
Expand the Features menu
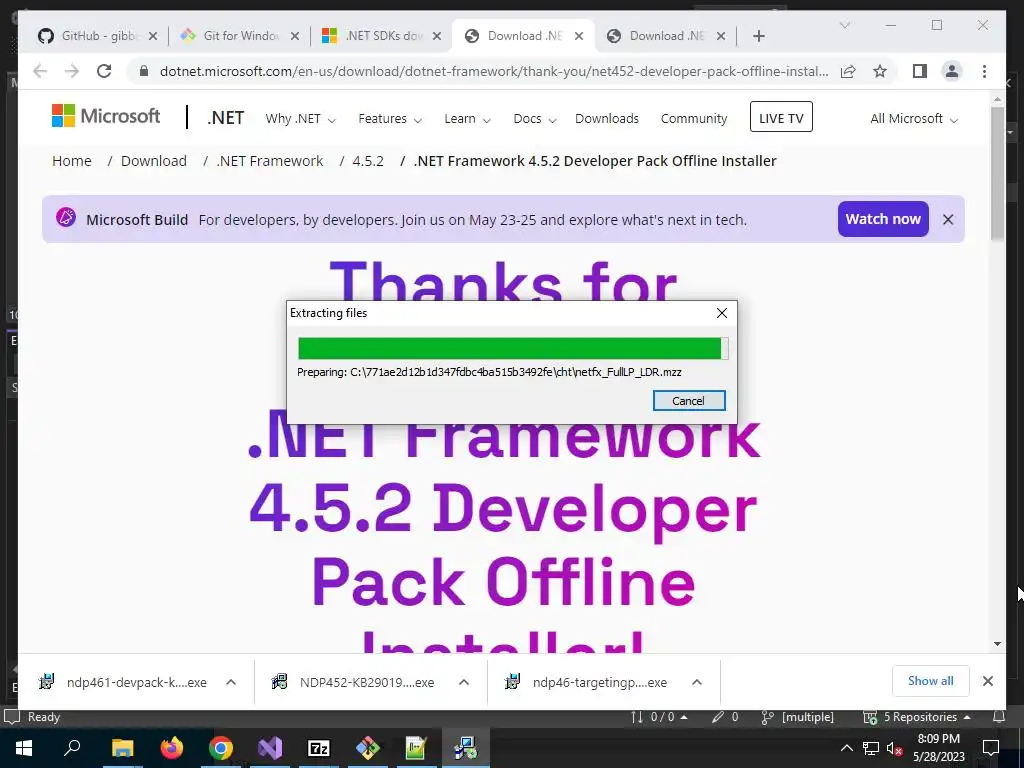pos(390,119)
